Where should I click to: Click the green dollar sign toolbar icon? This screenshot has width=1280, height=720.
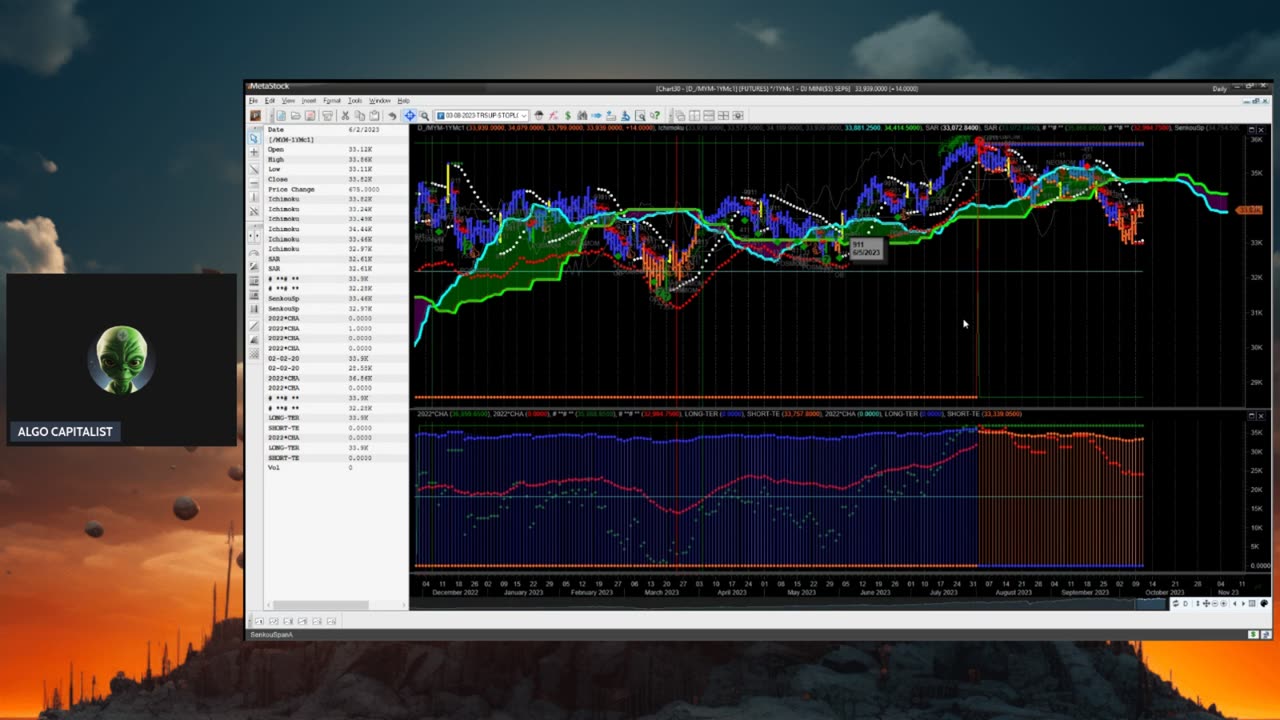pyautogui.click(x=568, y=115)
